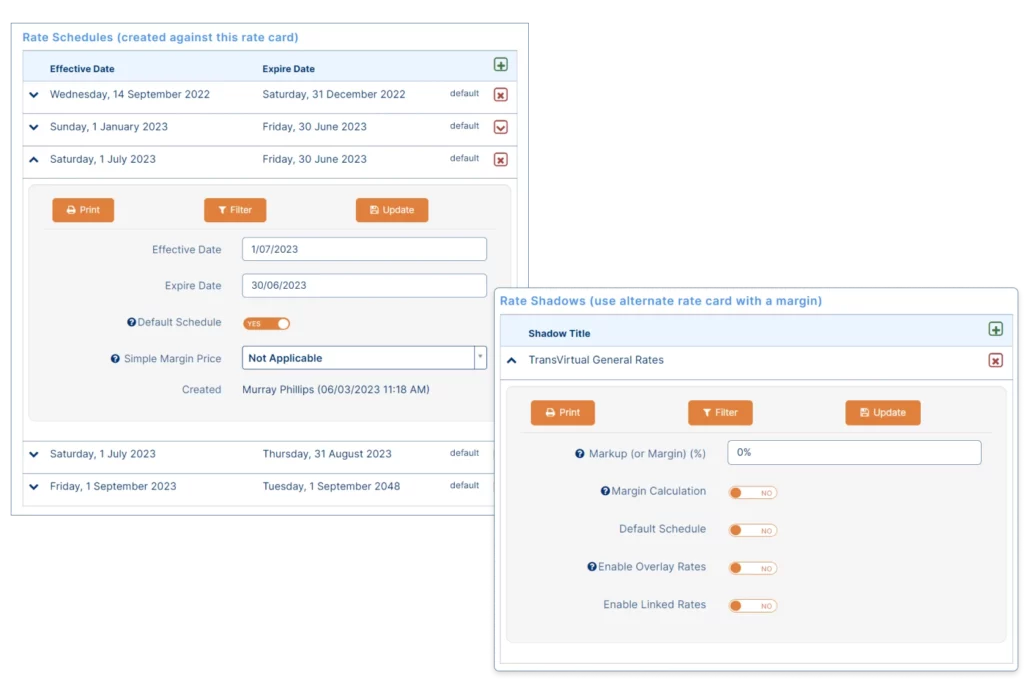Delete the TransVirtual General Rates shadow
This screenshot has height=684, width=1024.
coord(996,360)
